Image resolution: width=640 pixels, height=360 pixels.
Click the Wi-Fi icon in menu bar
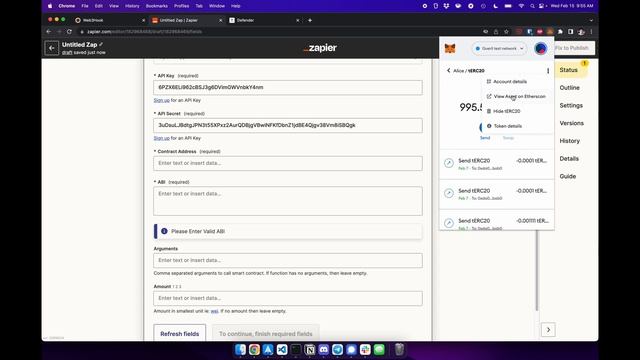521,6
